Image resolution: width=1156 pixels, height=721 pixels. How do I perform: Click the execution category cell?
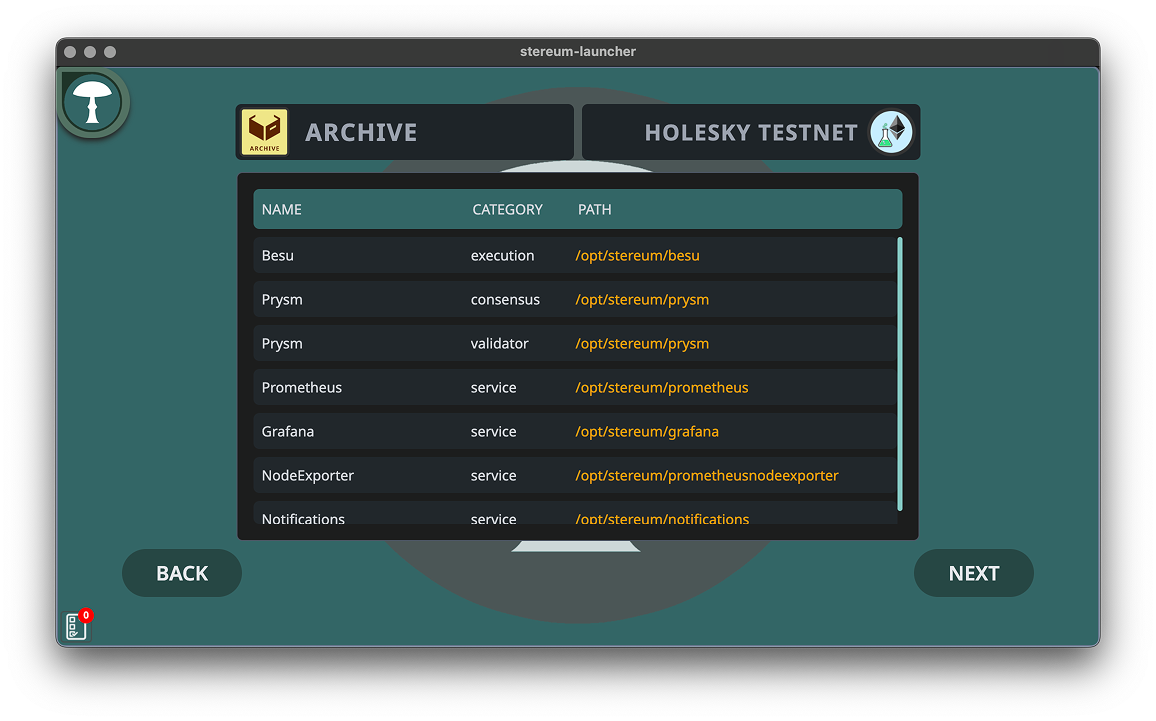[x=502, y=255]
